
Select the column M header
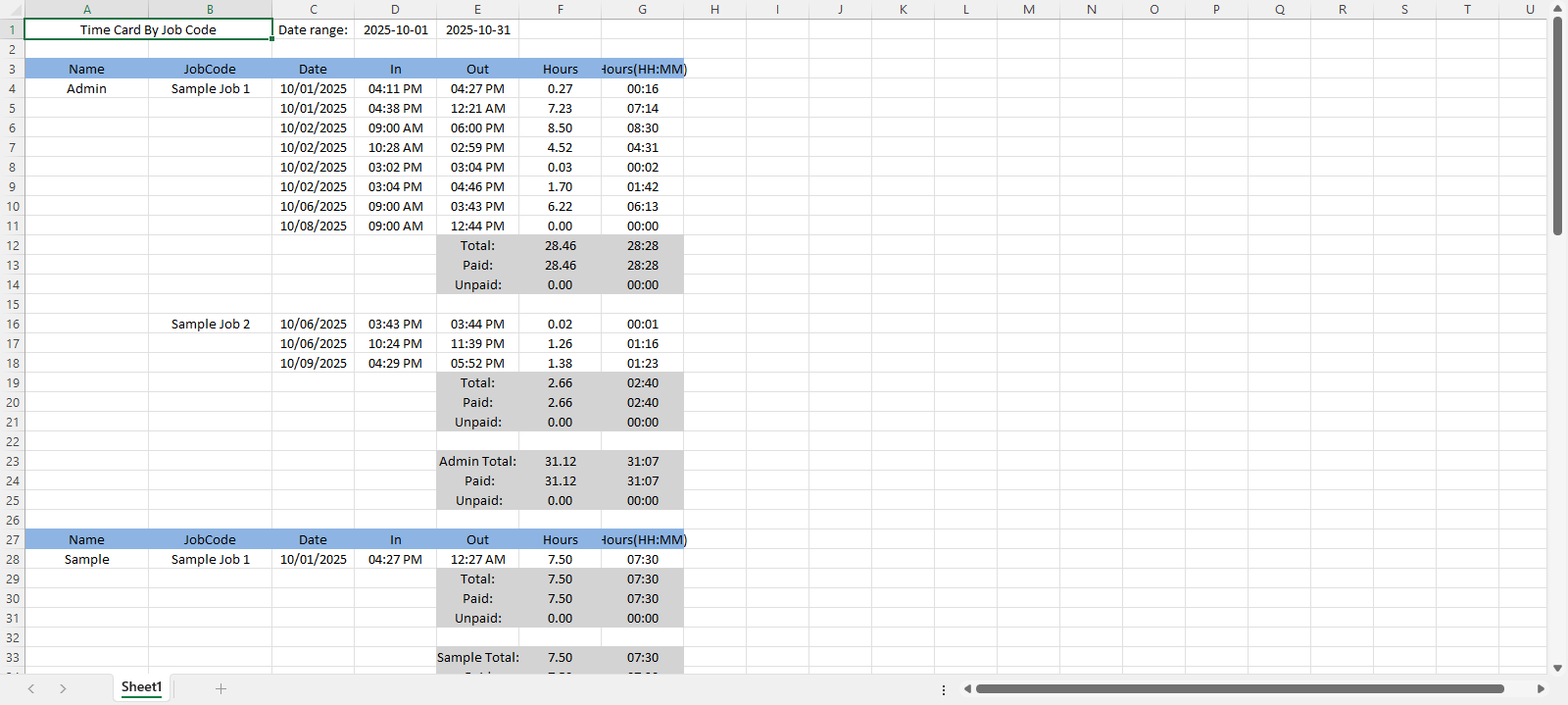[1028, 9]
